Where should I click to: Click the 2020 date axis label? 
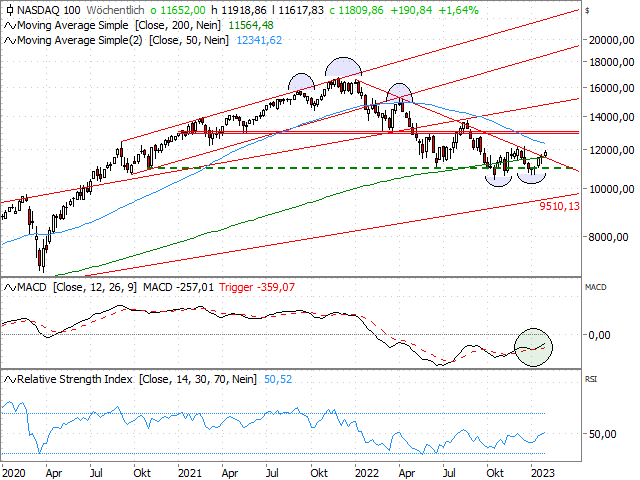coord(13,473)
